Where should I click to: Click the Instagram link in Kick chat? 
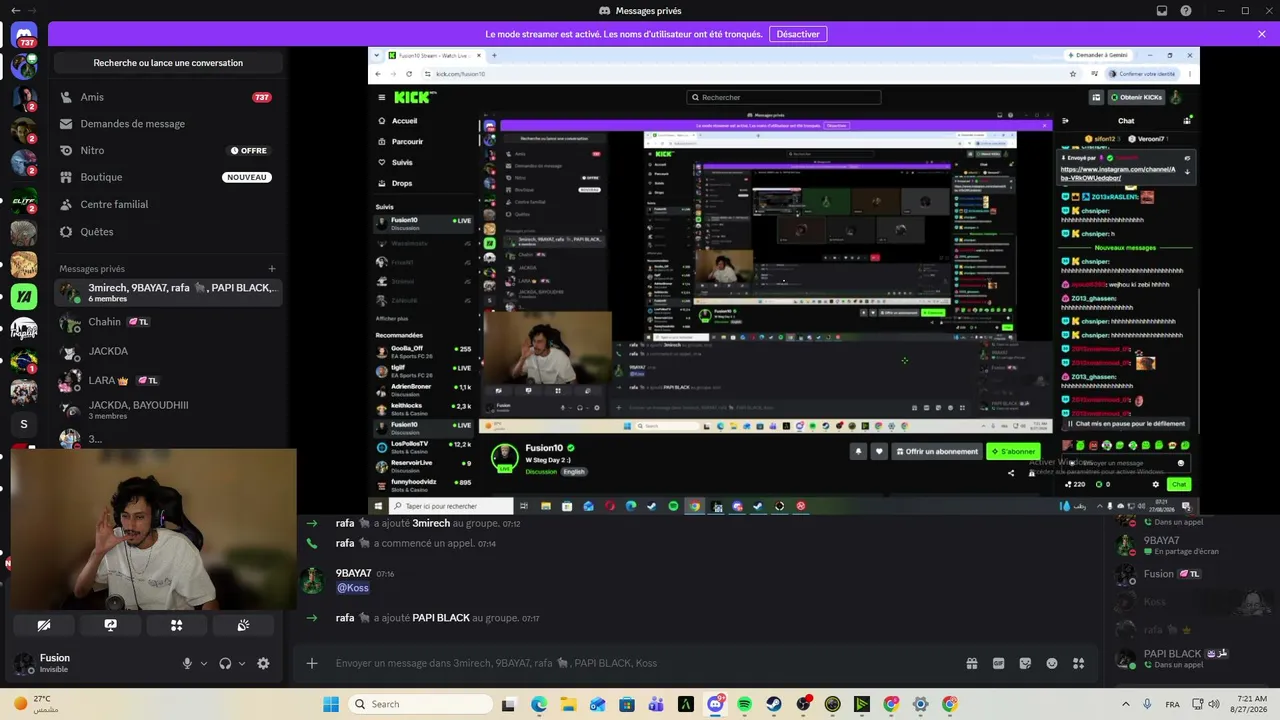[x=1118, y=173]
